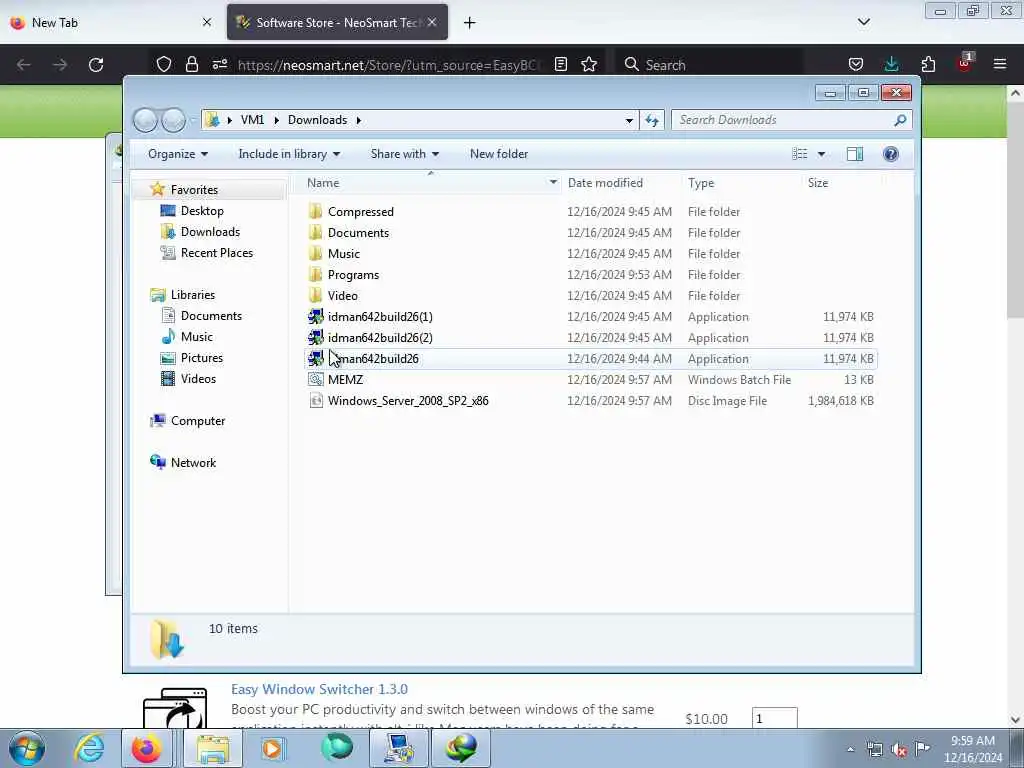Switch to the New Tab tab
Image resolution: width=1024 pixels, height=768 pixels.
click(x=112, y=22)
